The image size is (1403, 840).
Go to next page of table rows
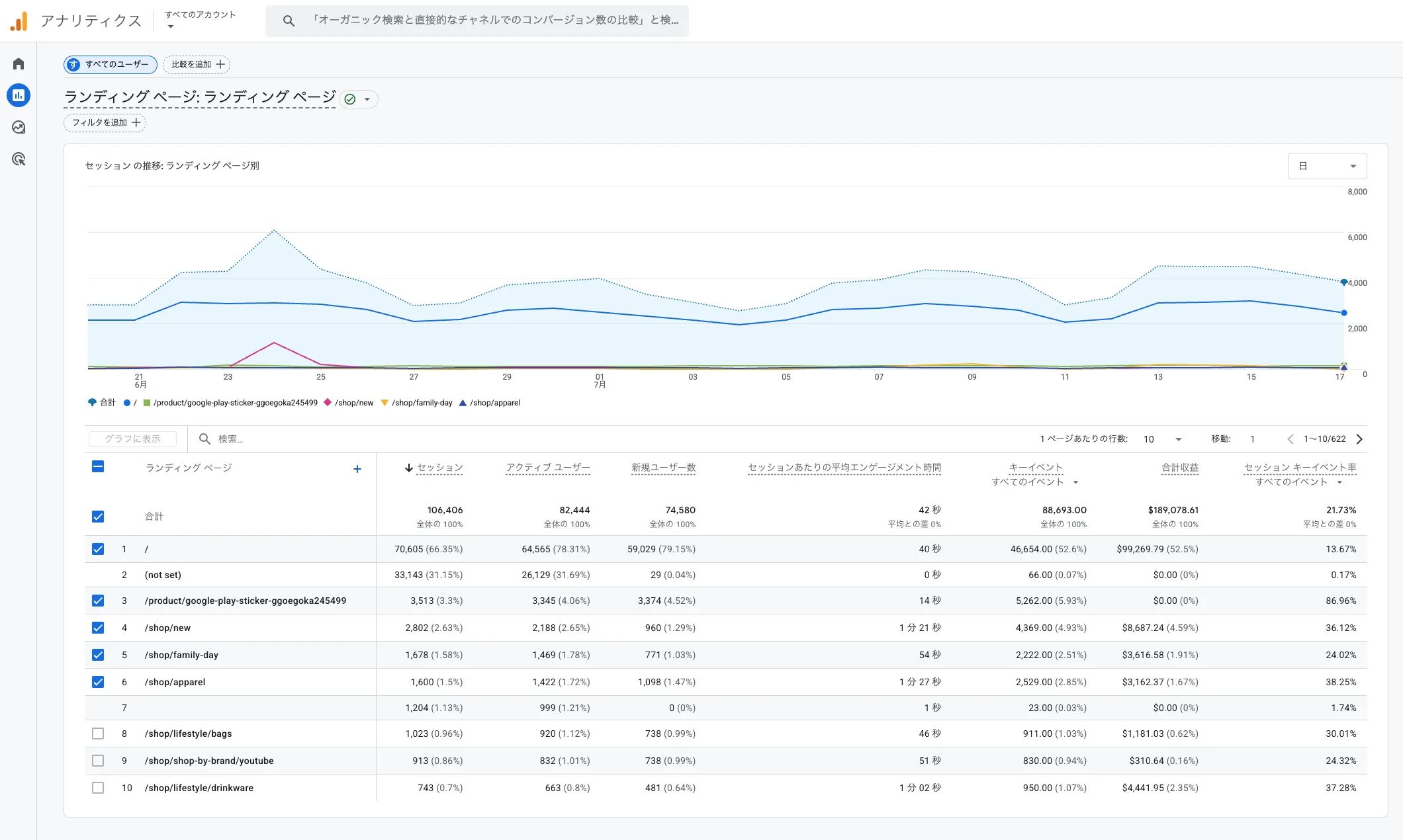[x=1359, y=439]
